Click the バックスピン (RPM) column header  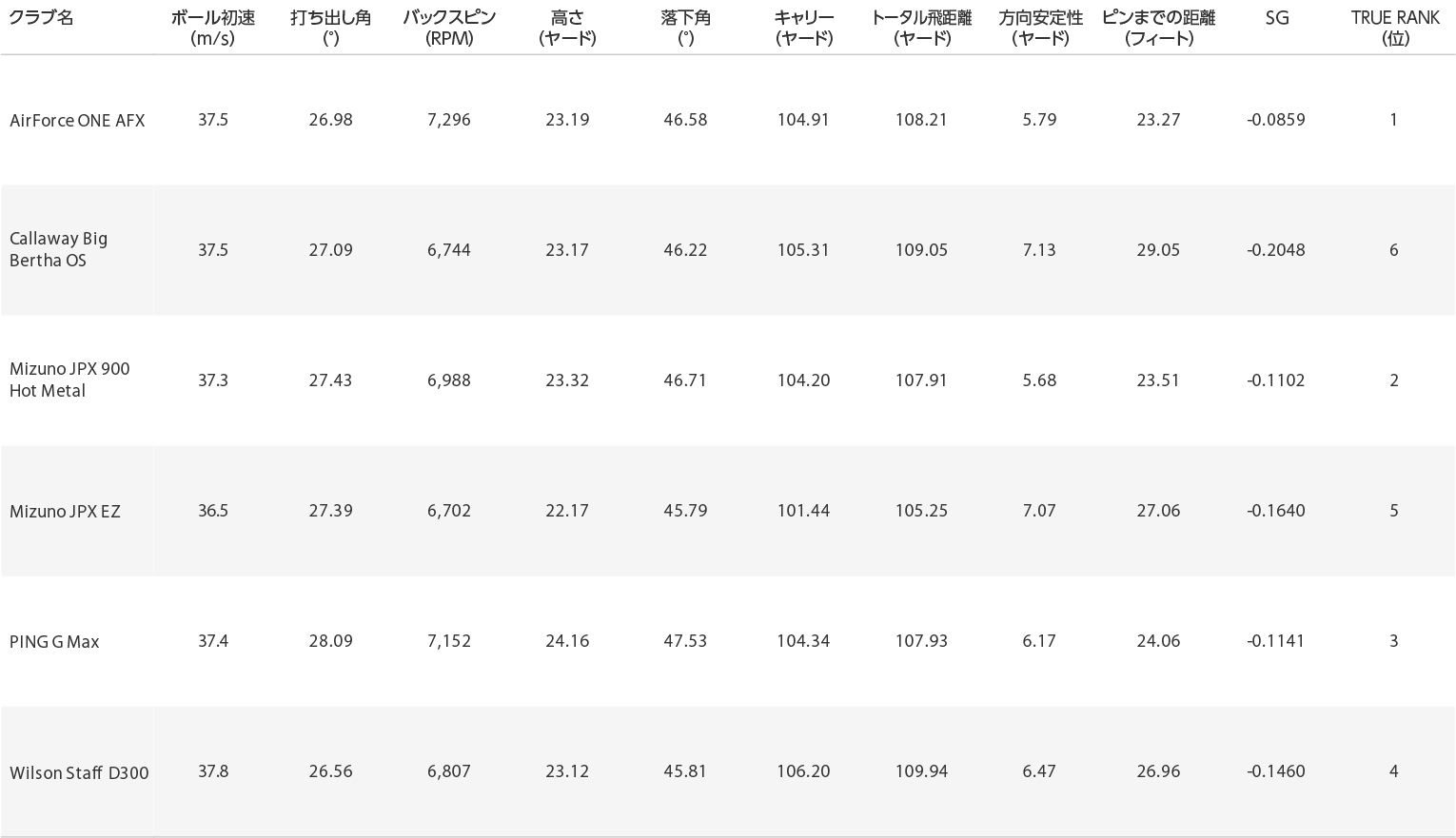coord(449,28)
